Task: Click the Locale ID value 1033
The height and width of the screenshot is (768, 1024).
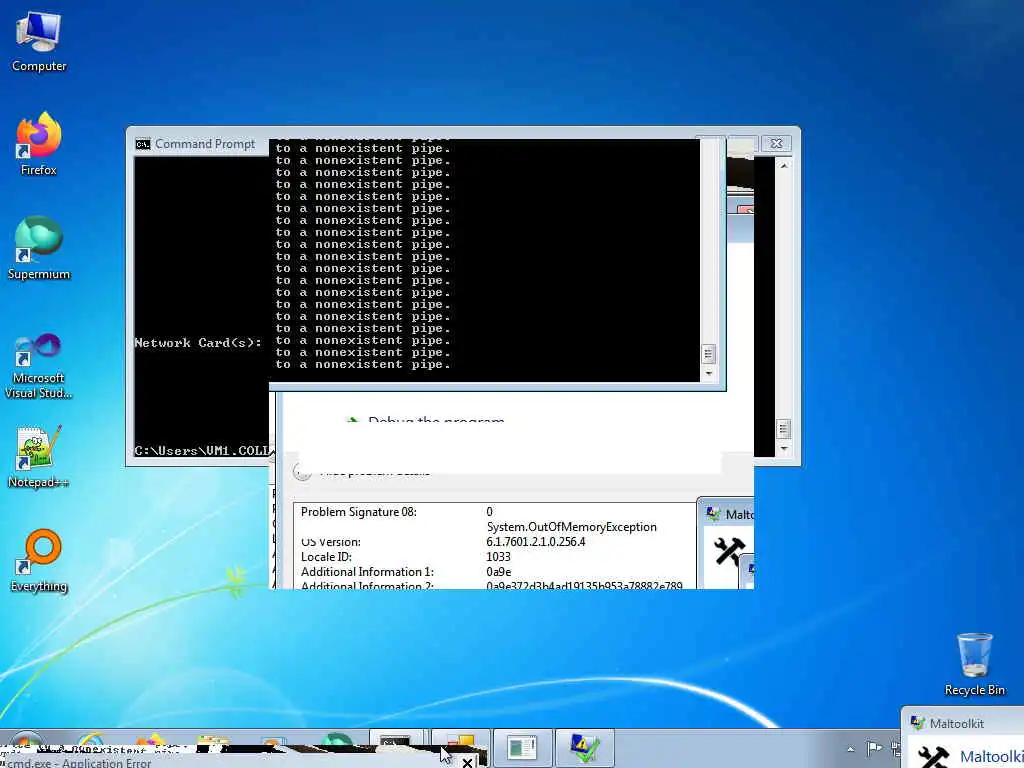Action: pyautogui.click(x=498, y=557)
